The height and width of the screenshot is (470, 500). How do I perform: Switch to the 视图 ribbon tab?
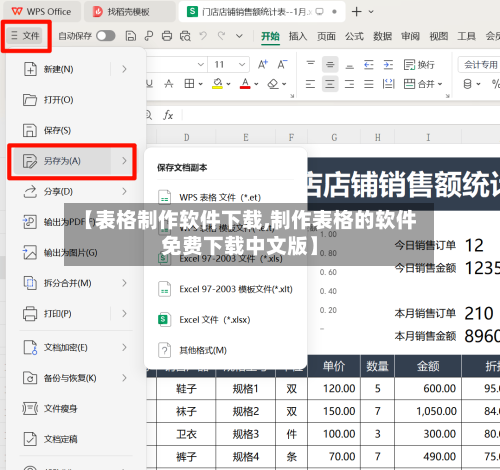438,36
